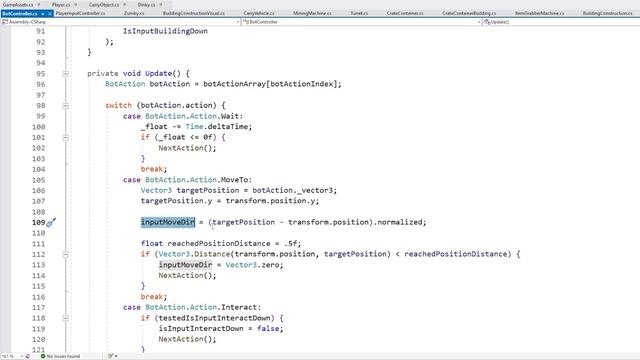Click testedIsInputInteractDown on line 118
This screenshot has height=360, width=640.
(x=214, y=318)
